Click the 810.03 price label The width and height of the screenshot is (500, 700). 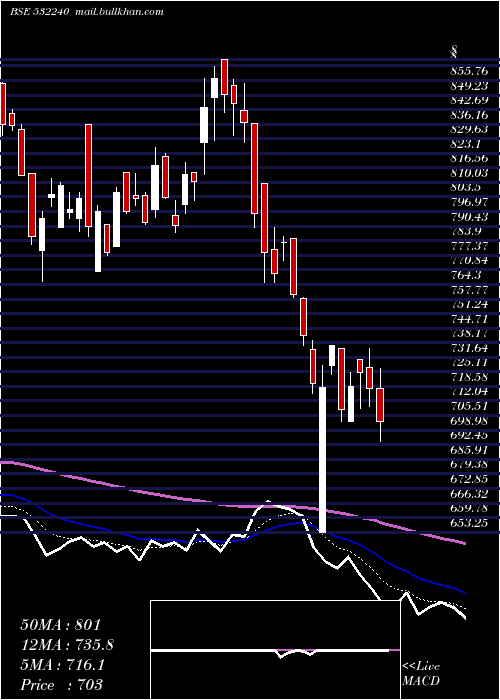469,173
